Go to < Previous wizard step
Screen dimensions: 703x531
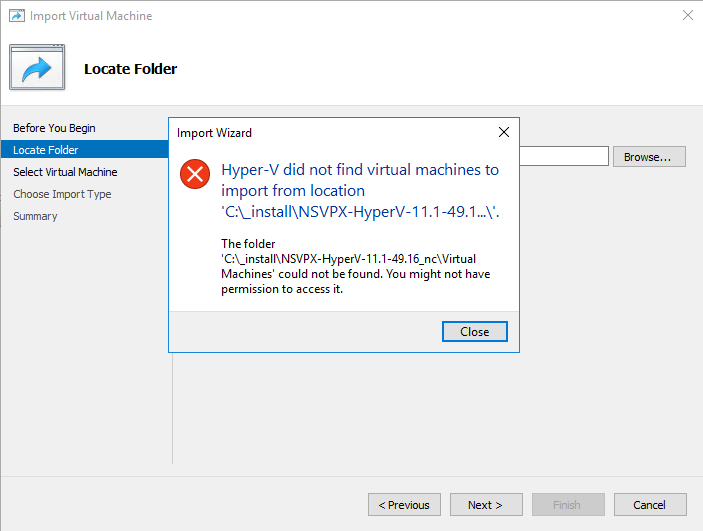pyautogui.click(x=404, y=505)
